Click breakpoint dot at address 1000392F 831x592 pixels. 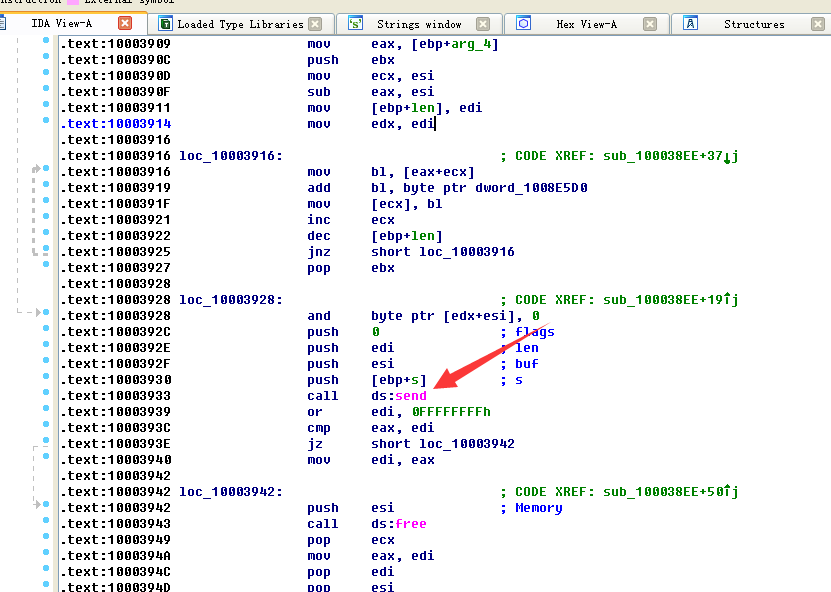tap(46, 360)
